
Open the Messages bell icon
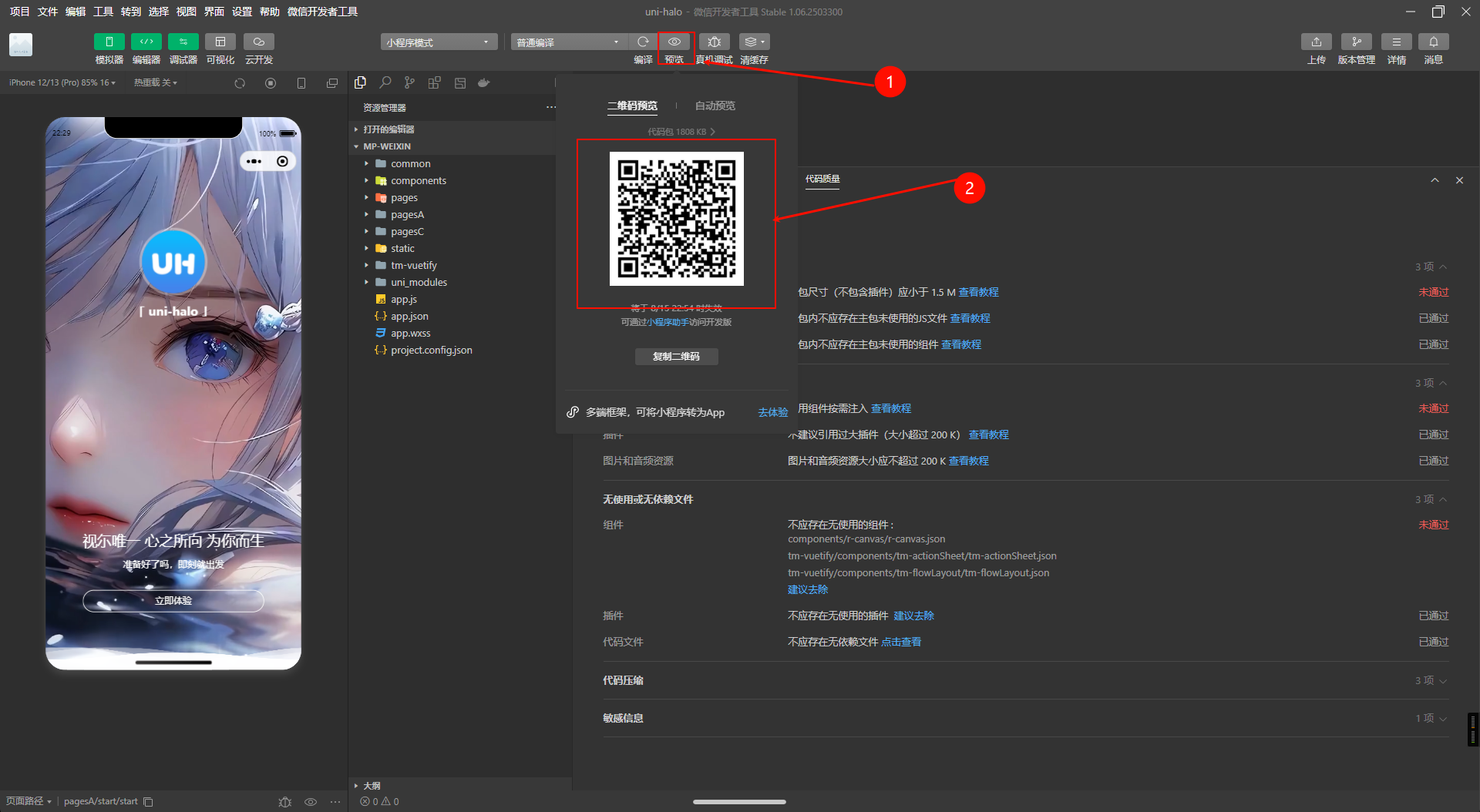pyautogui.click(x=1433, y=42)
